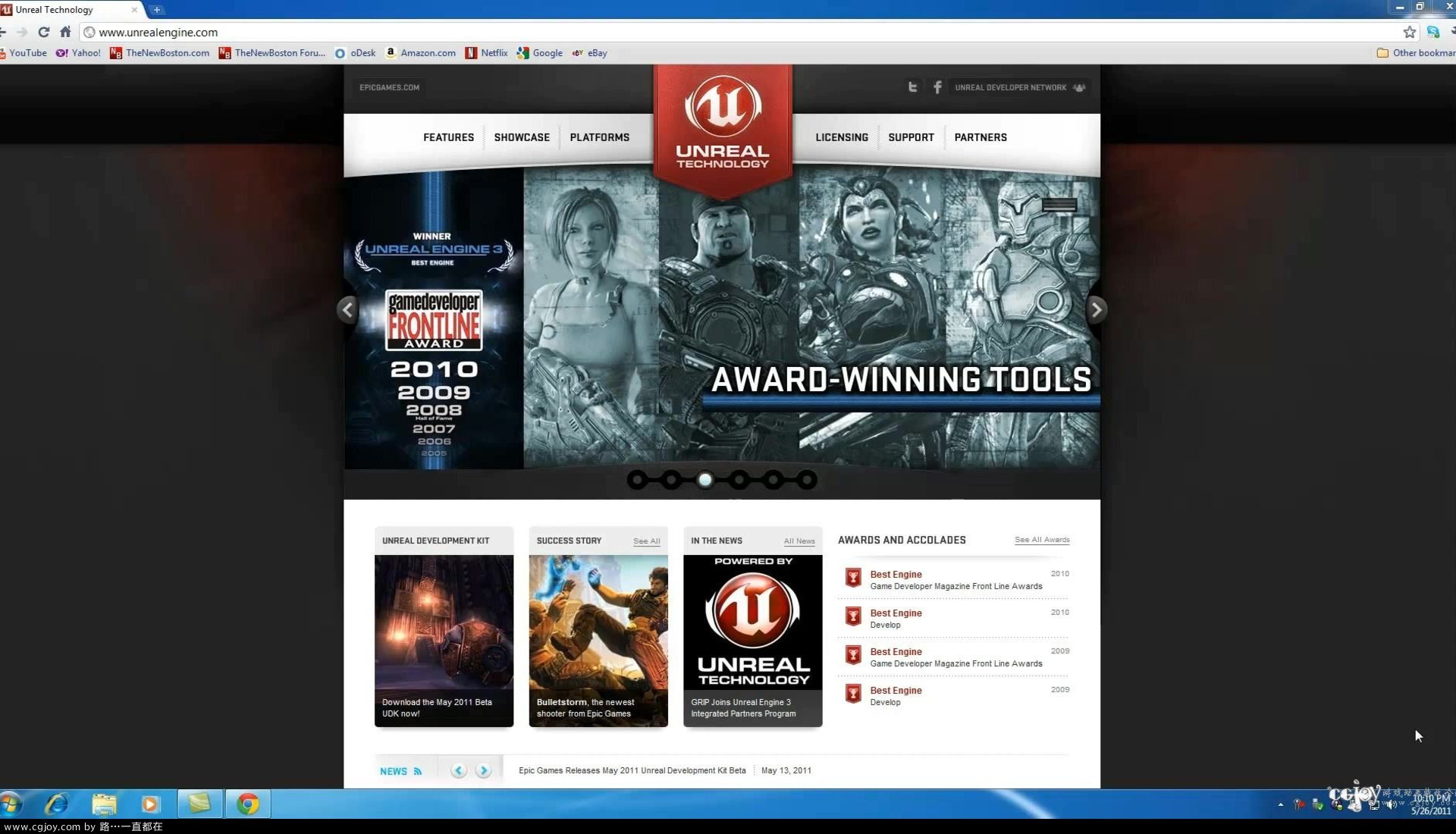Click All News link

tap(799, 541)
